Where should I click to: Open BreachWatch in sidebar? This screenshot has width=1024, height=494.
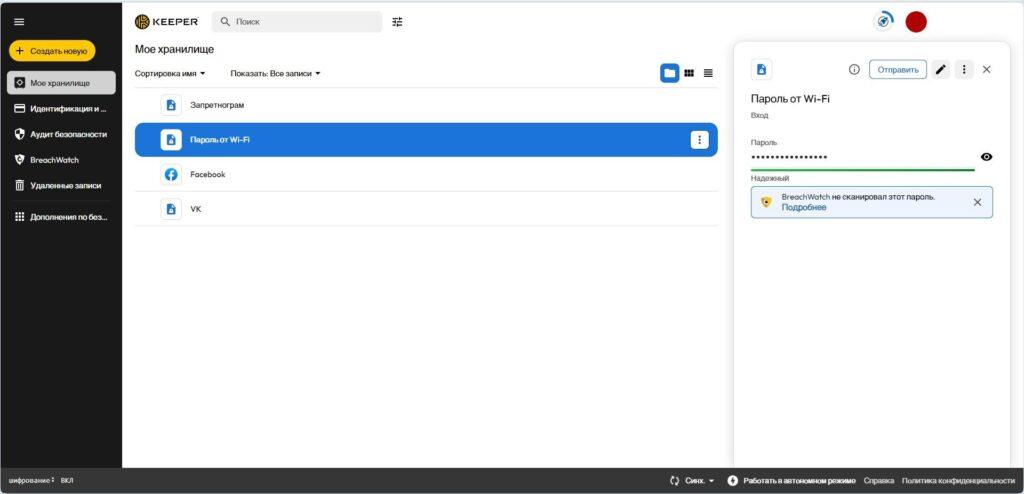(61, 159)
